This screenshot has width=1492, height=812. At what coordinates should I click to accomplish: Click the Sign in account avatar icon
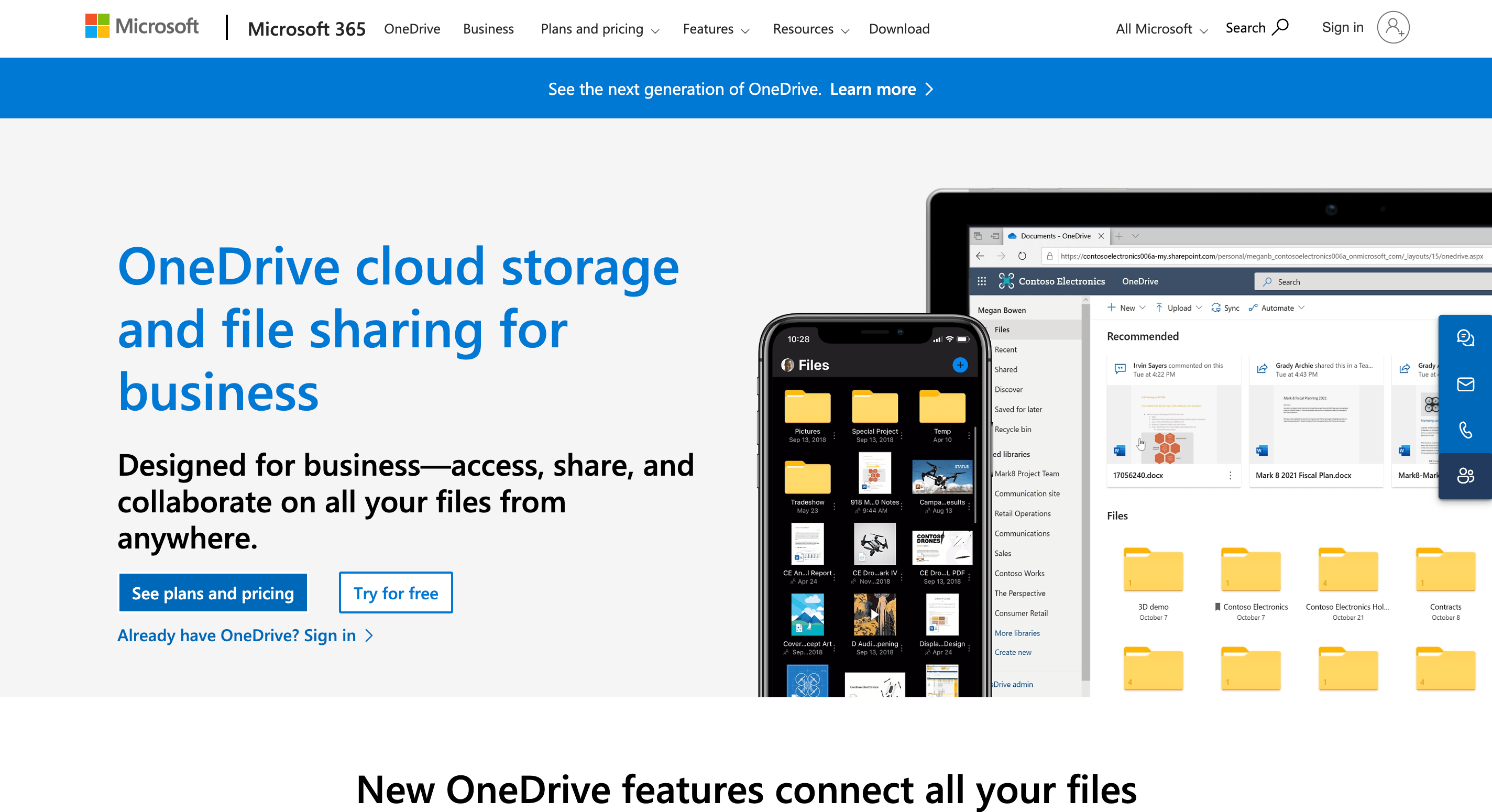point(1393,27)
